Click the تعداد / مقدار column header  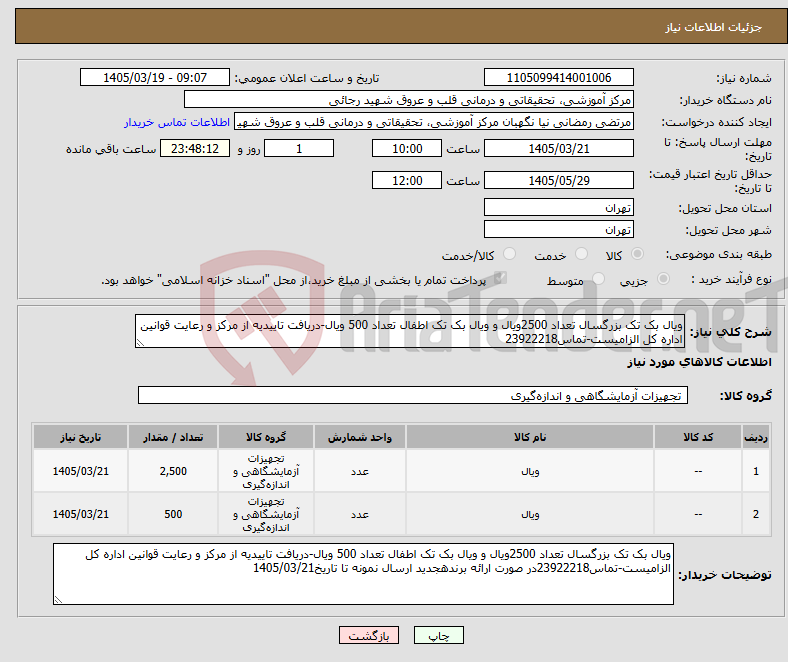click(173, 437)
